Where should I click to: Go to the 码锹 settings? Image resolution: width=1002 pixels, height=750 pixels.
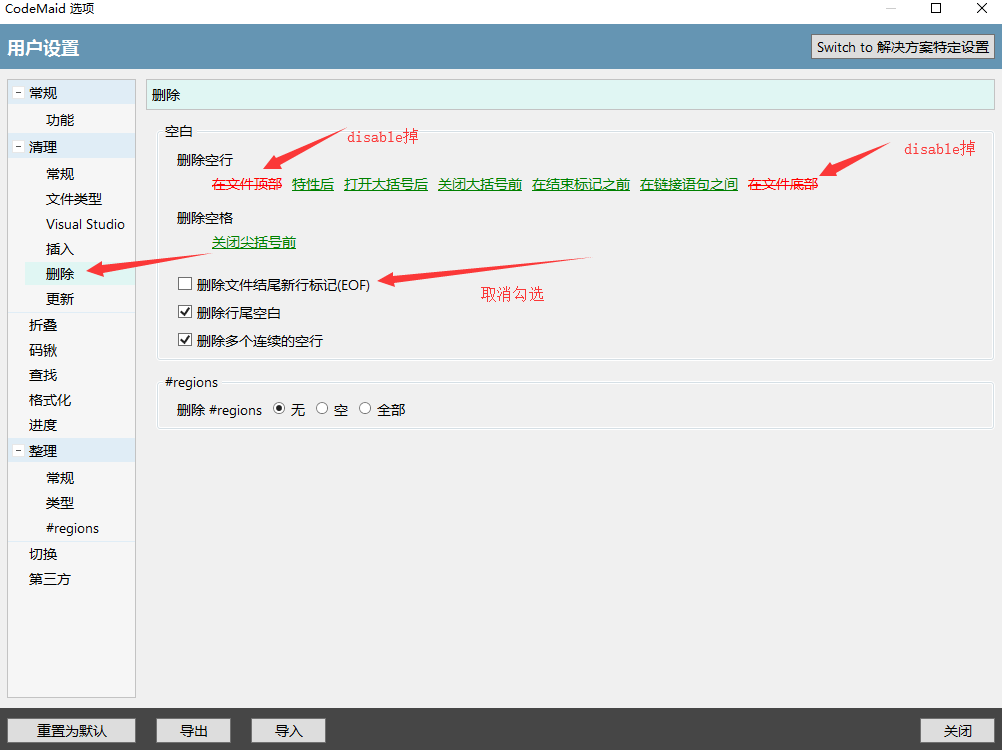43,350
